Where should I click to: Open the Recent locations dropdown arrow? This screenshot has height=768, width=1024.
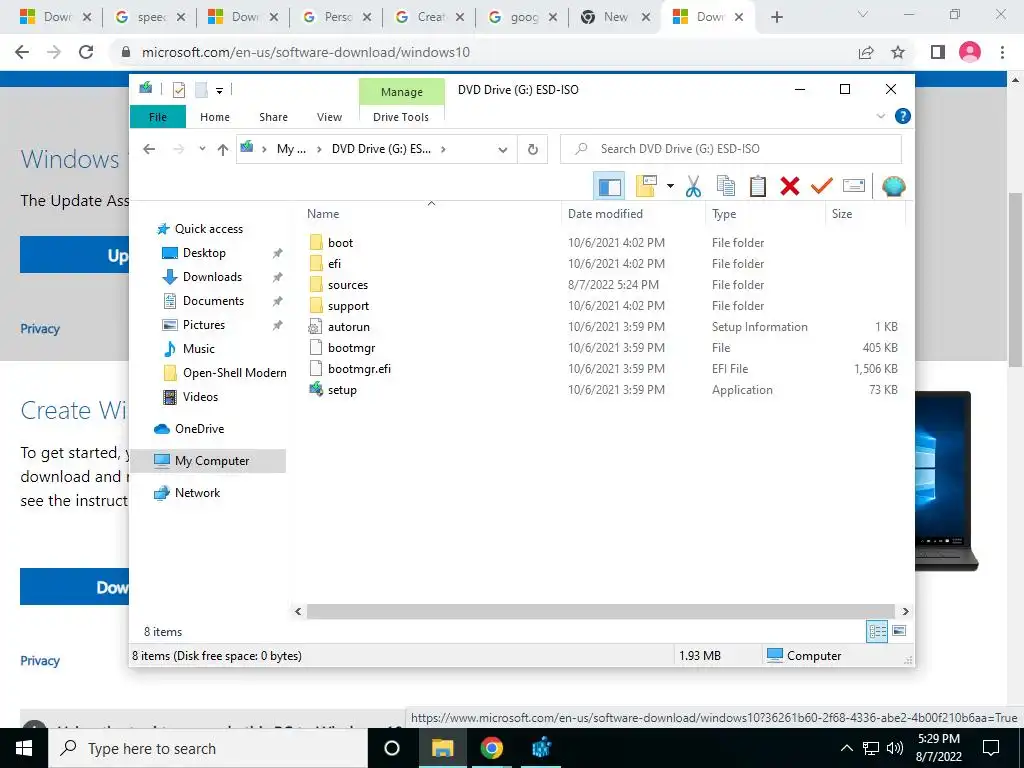point(202,149)
